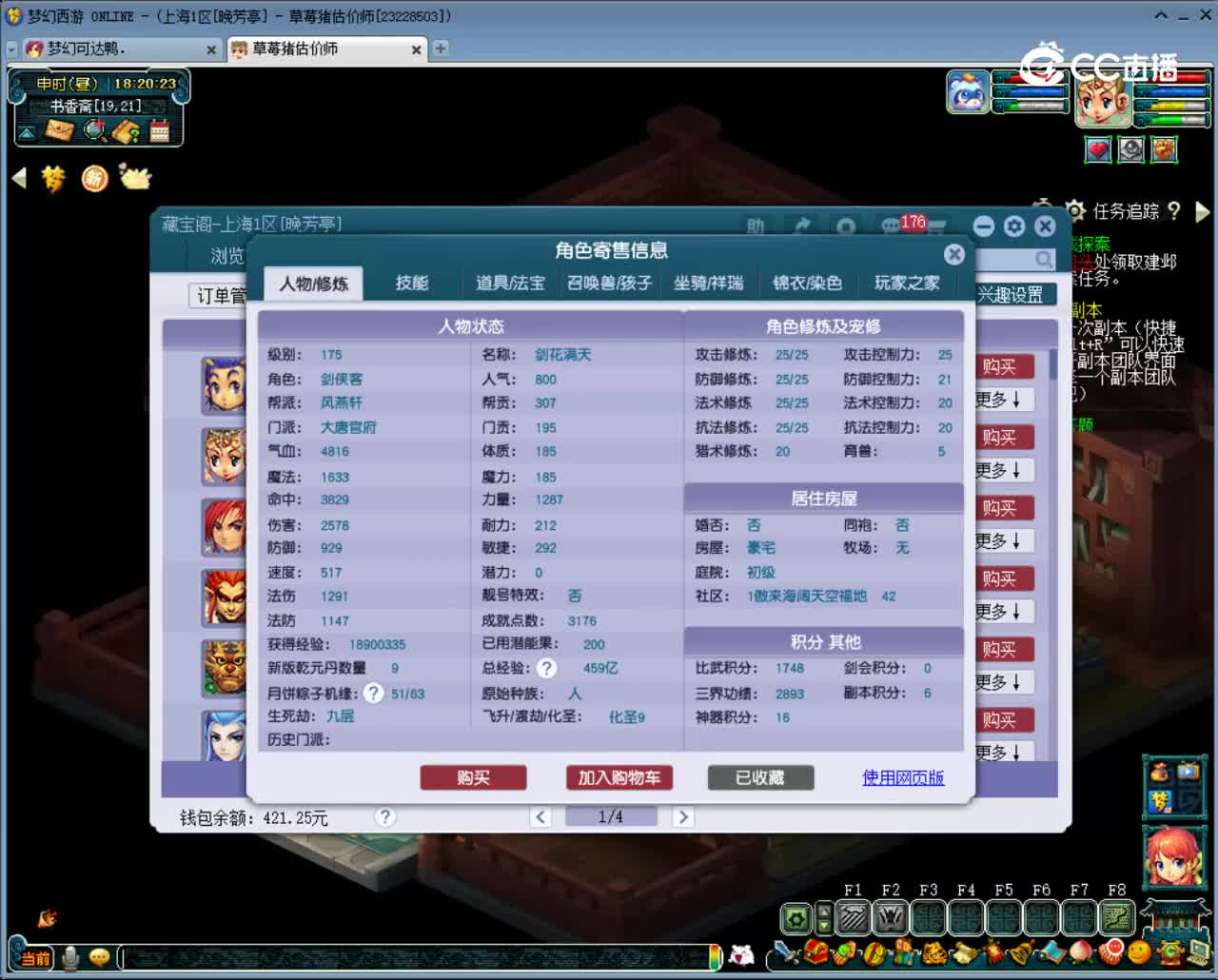Expand the icon row with left arrow
Screen dimensions: 1218x980
(19, 178)
